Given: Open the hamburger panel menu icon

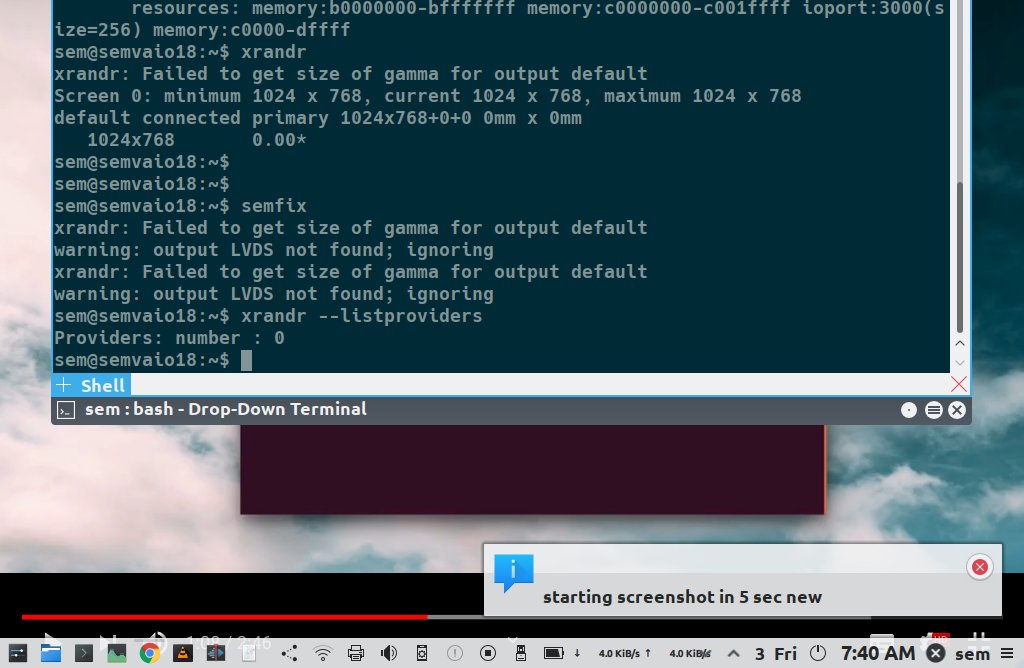Looking at the screenshot, I should coord(1008,653).
